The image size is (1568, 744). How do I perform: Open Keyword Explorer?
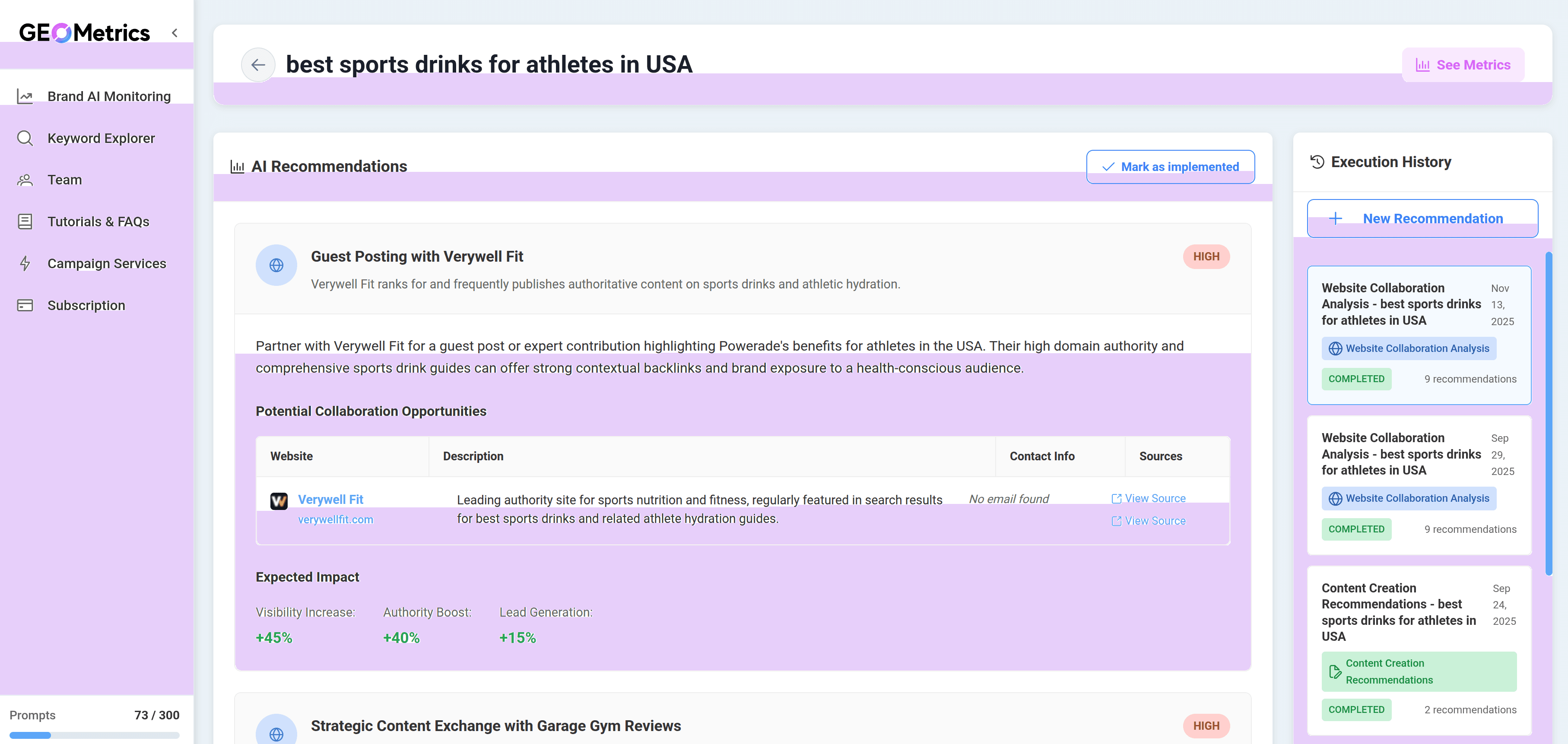click(97, 138)
